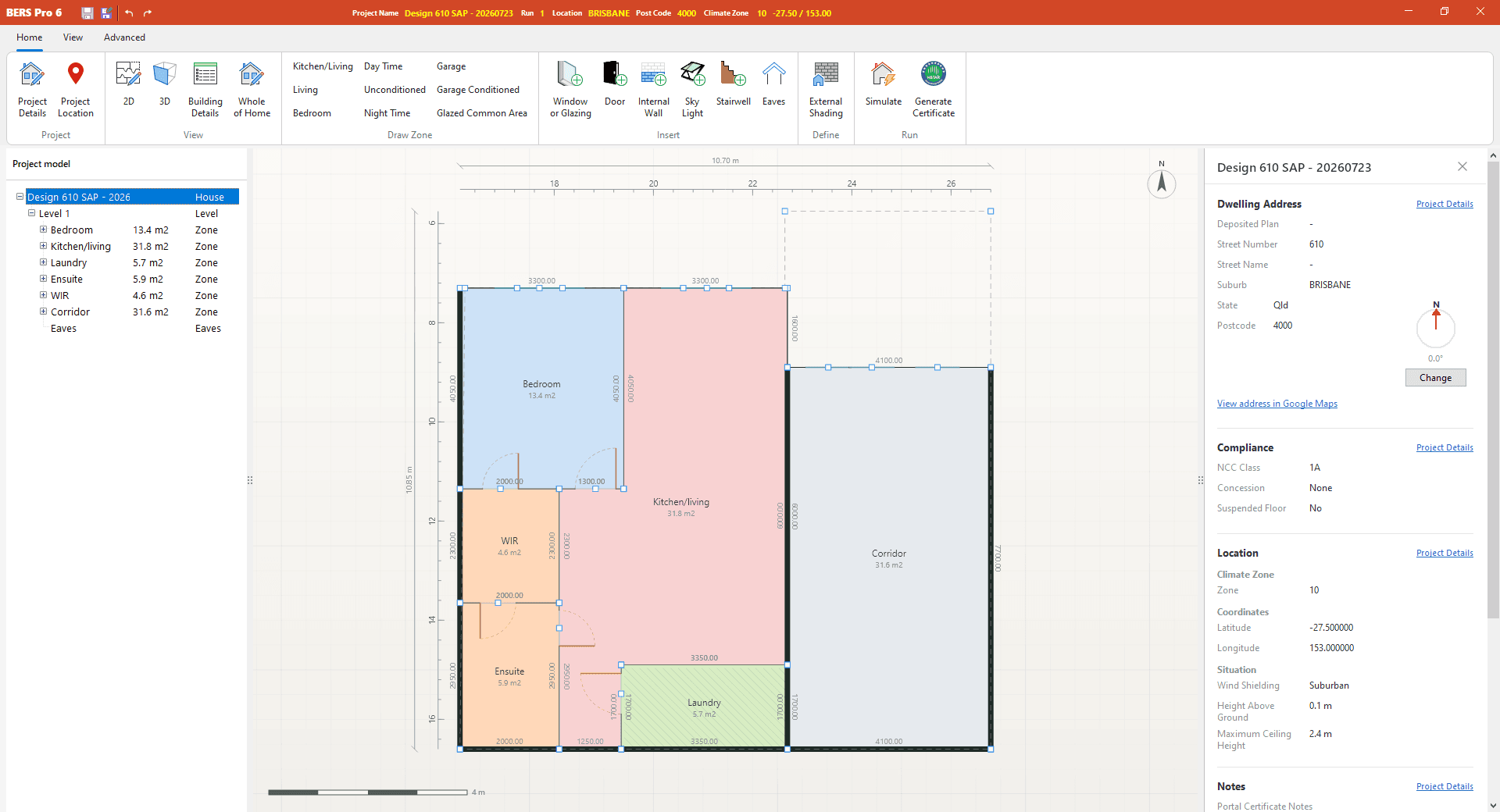Image resolution: width=1500 pixels, height=812 pixels.
Task: Expand the Corridor zone node
Action: coord(44,312)
